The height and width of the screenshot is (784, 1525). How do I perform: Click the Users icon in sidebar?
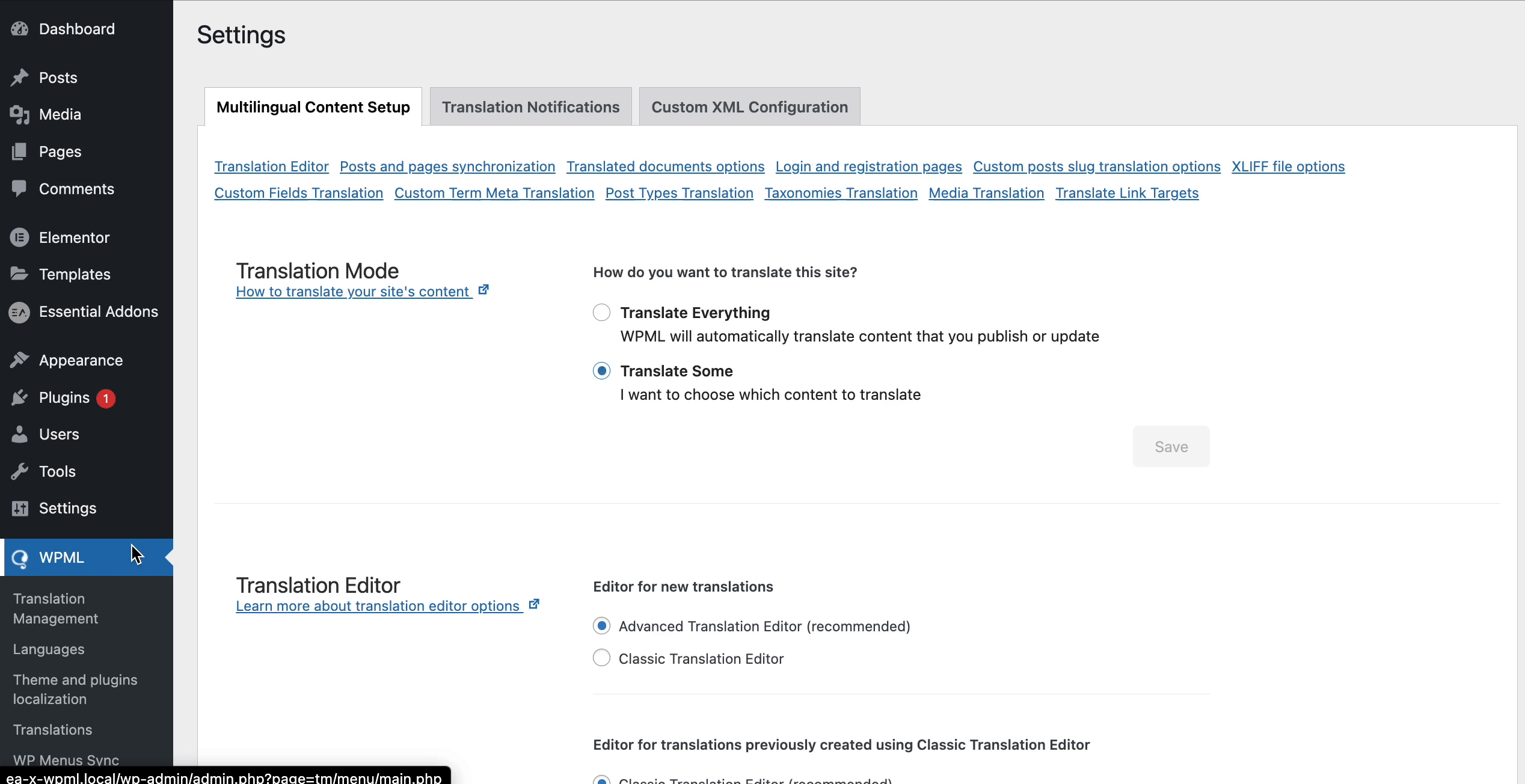click(20, 434)
